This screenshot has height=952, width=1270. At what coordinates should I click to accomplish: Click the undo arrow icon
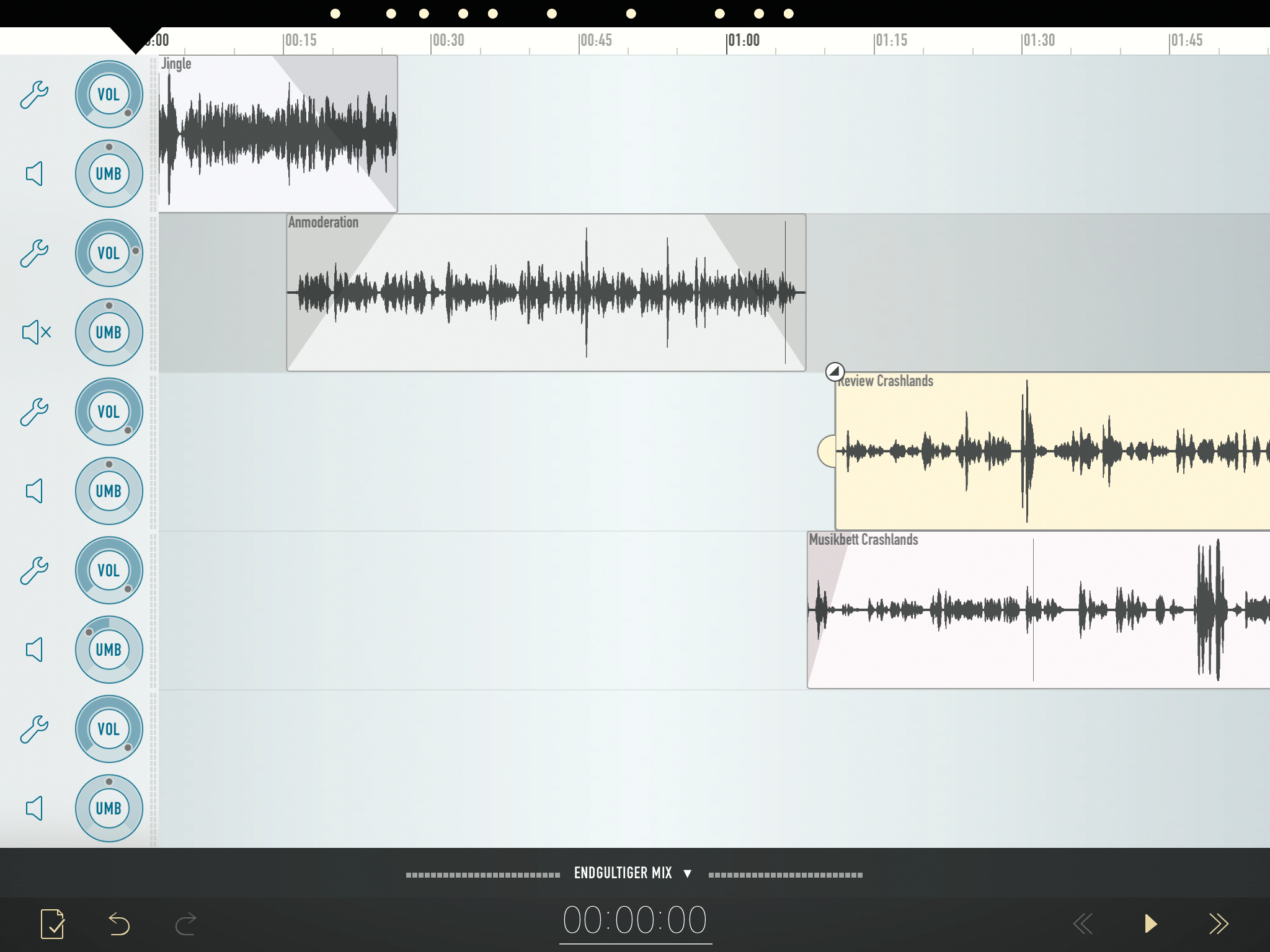[118, 923]
